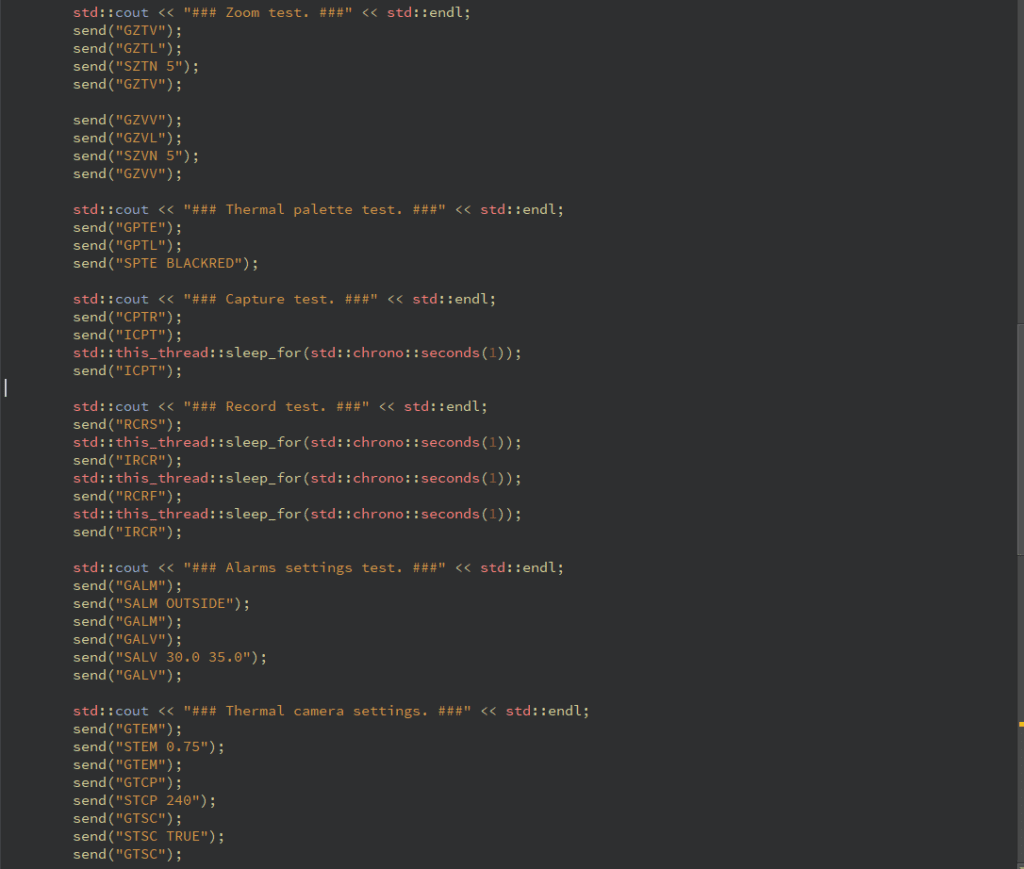Screen dimensions: 1024x869
Task: Jump to the yellow marker in scrollbar
Action: click(x=1021, y=724)
